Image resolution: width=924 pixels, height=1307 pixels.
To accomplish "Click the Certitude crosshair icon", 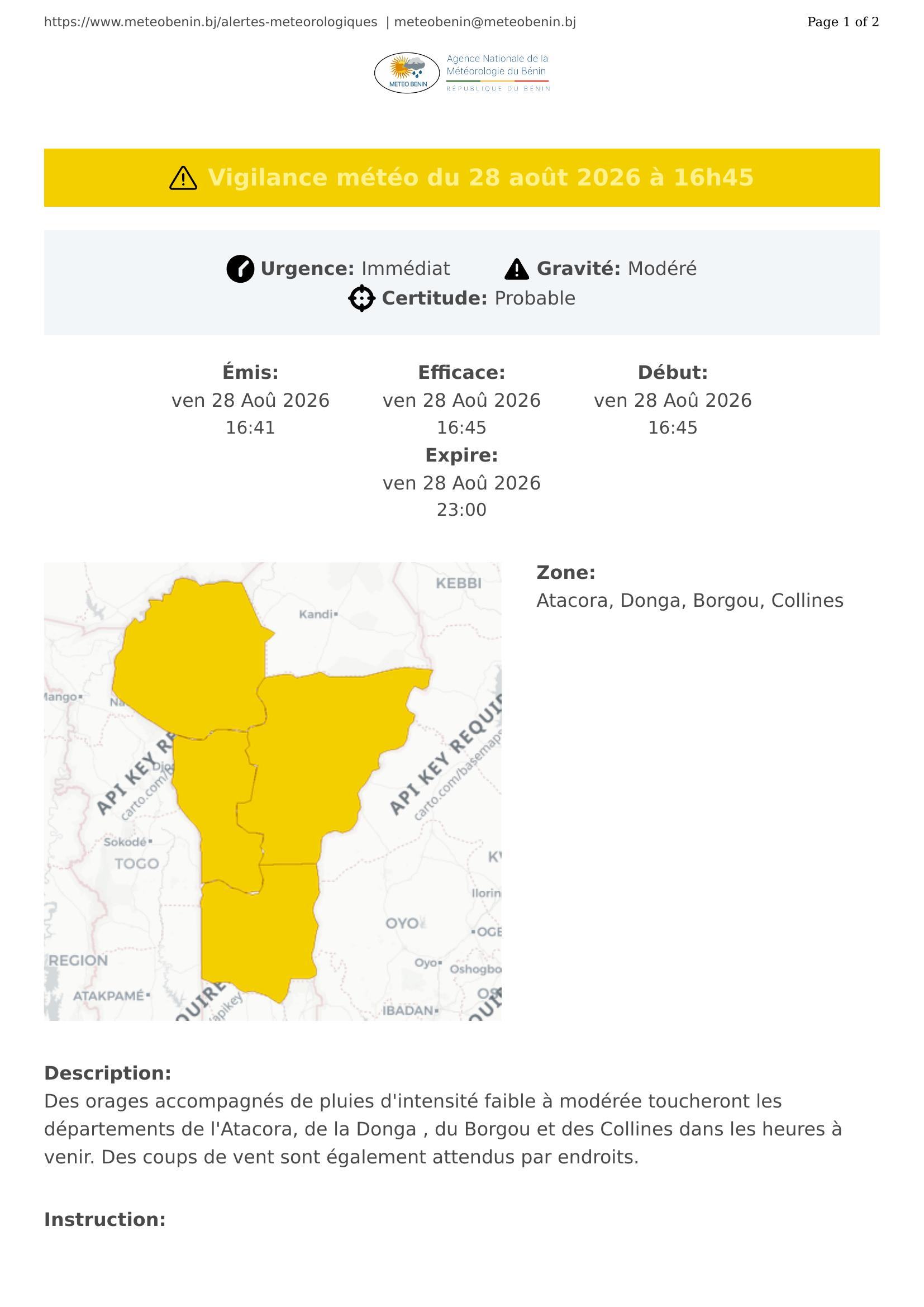I will (x=362, y=298).
